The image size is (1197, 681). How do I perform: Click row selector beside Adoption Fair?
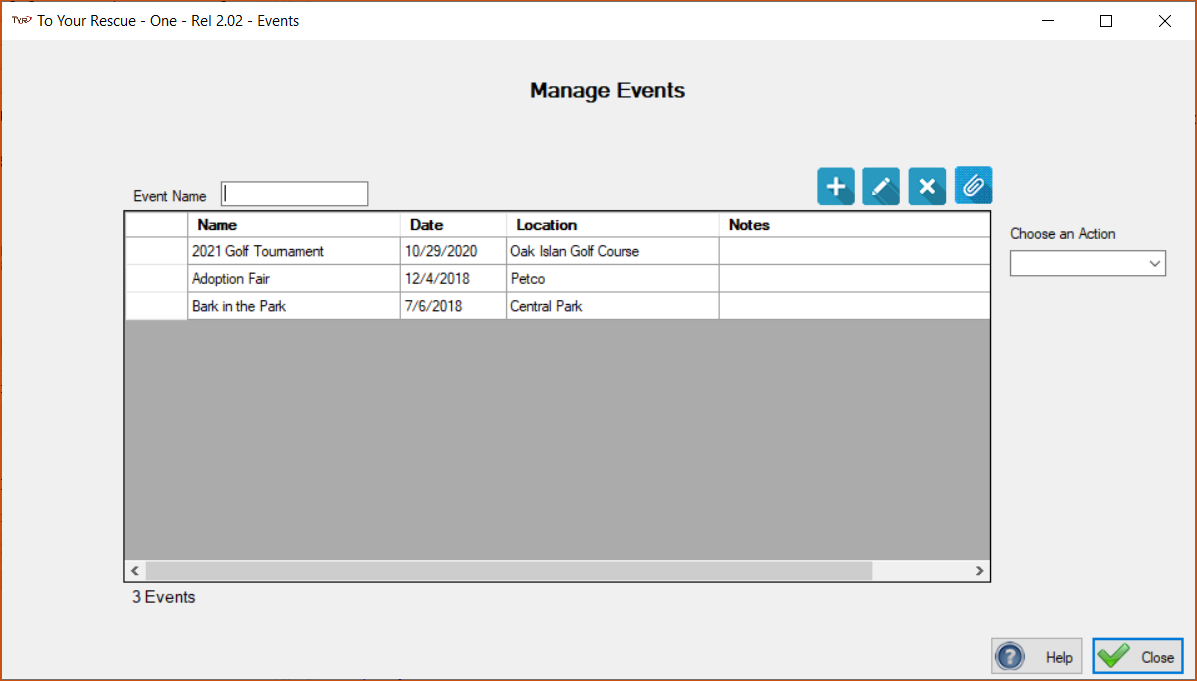coord(156,279)
